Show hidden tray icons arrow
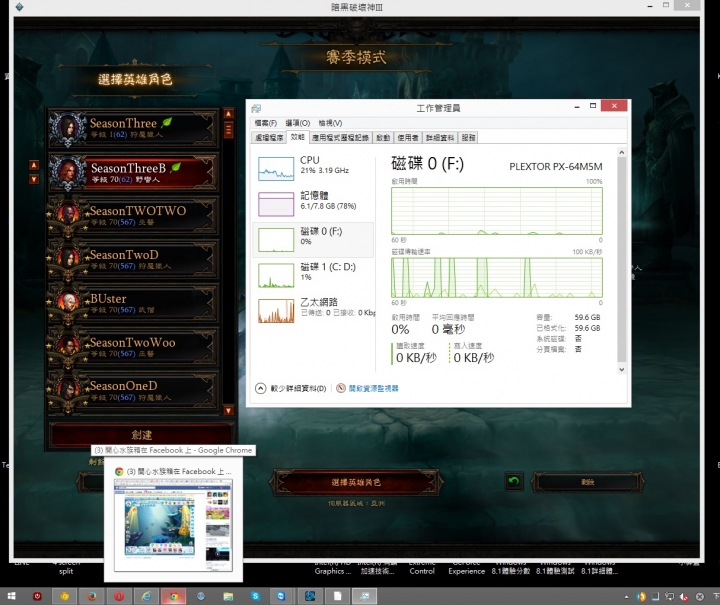Image resolution: width=720 pixels, height=605 pixels. [x=626, y=597]
